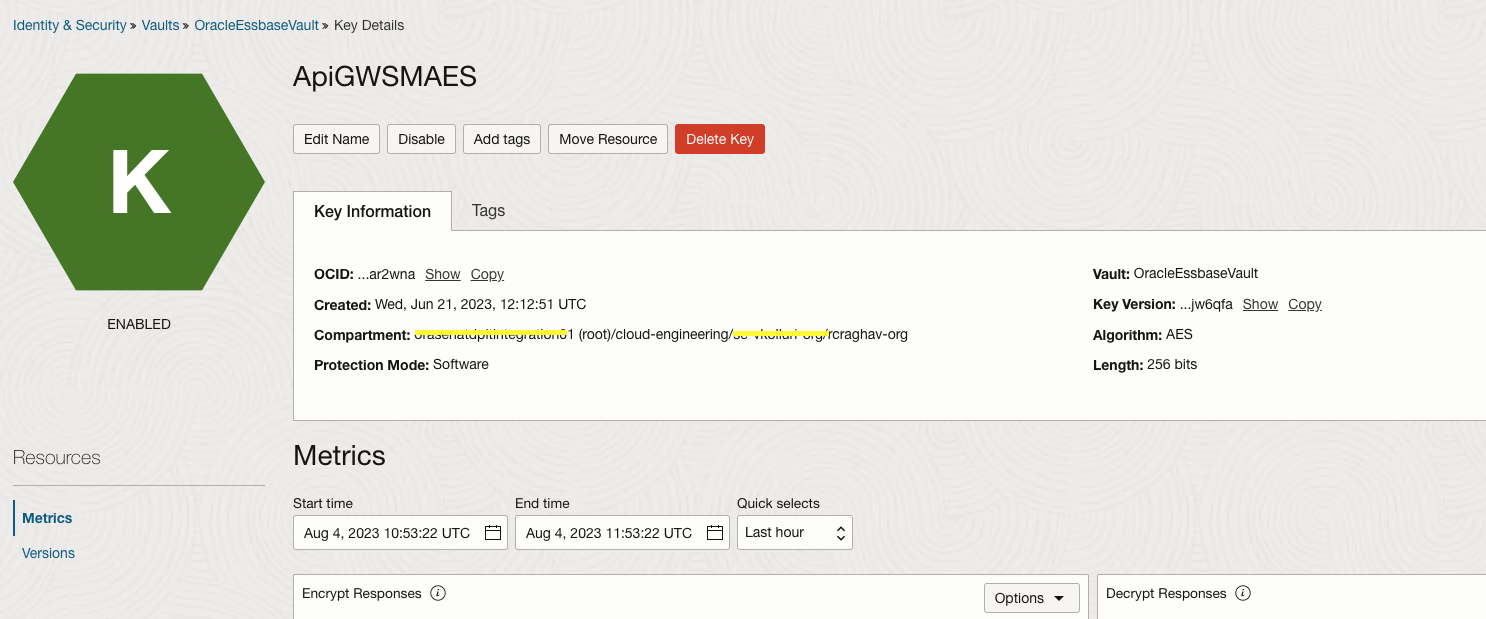Select the Key Information tab
The width and height of the screenshot is (1486, 619).
[x=372, y=211]
